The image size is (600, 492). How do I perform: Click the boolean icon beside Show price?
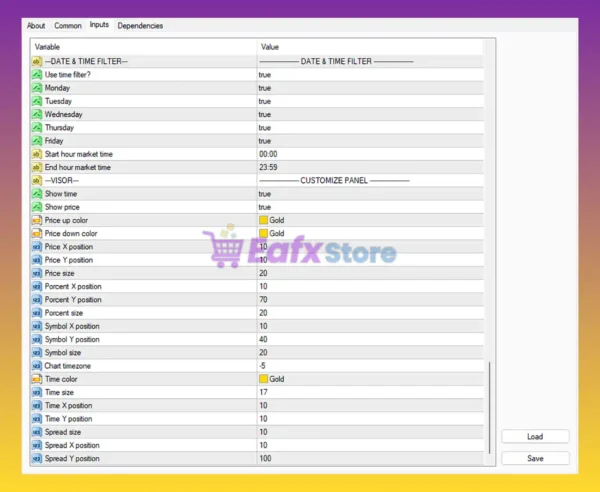pos(37,207)
